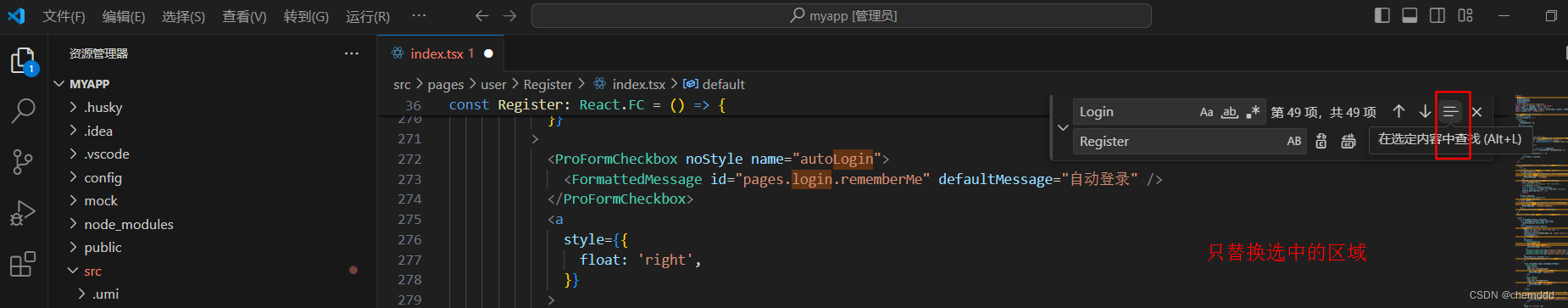Click pages in the breadcrumb
This screenshot has height=308, width=1568.
point(446,84)
